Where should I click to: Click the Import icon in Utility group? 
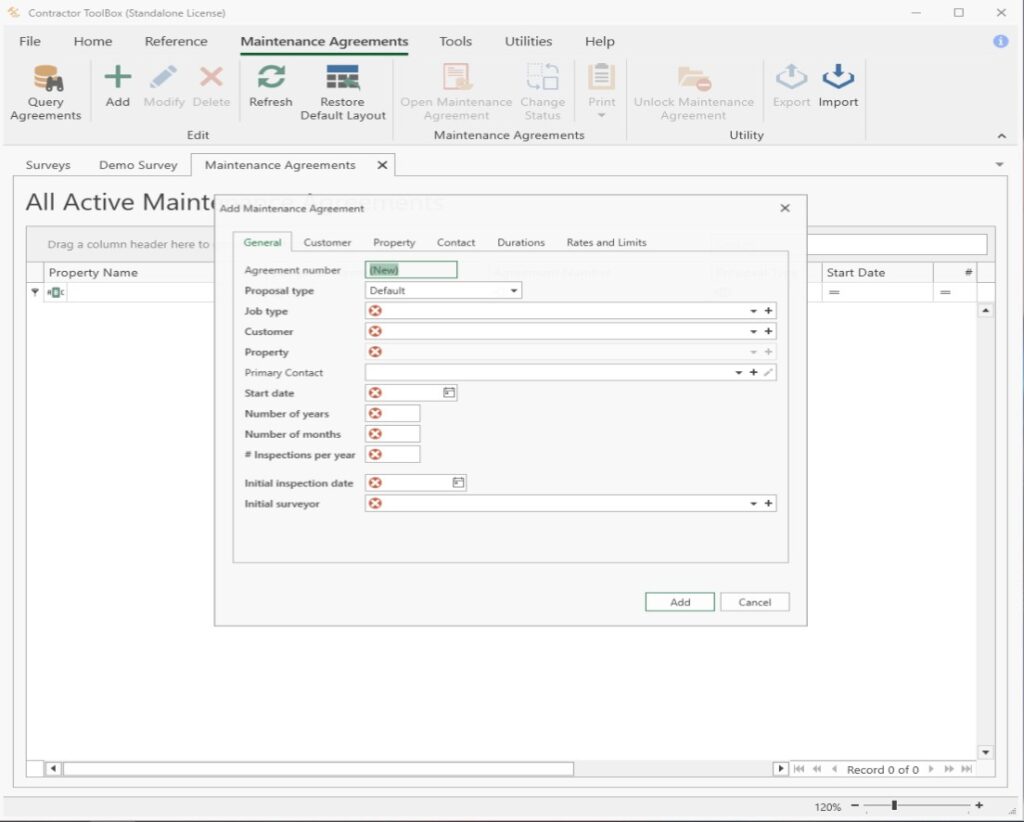838,78
